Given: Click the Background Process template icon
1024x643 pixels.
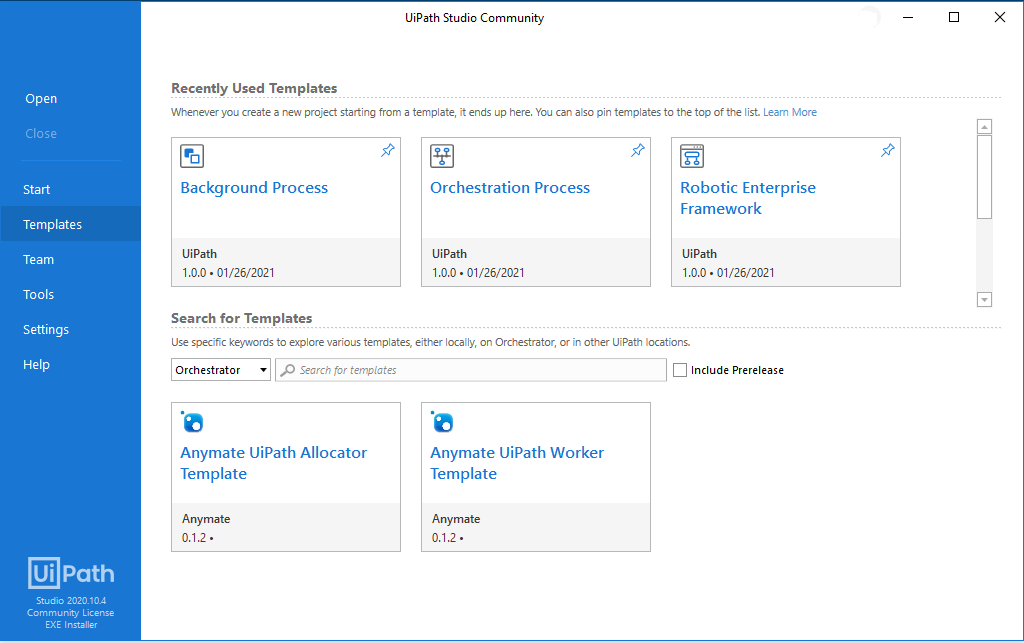Looking at the screenshot, I should point(192,156).
